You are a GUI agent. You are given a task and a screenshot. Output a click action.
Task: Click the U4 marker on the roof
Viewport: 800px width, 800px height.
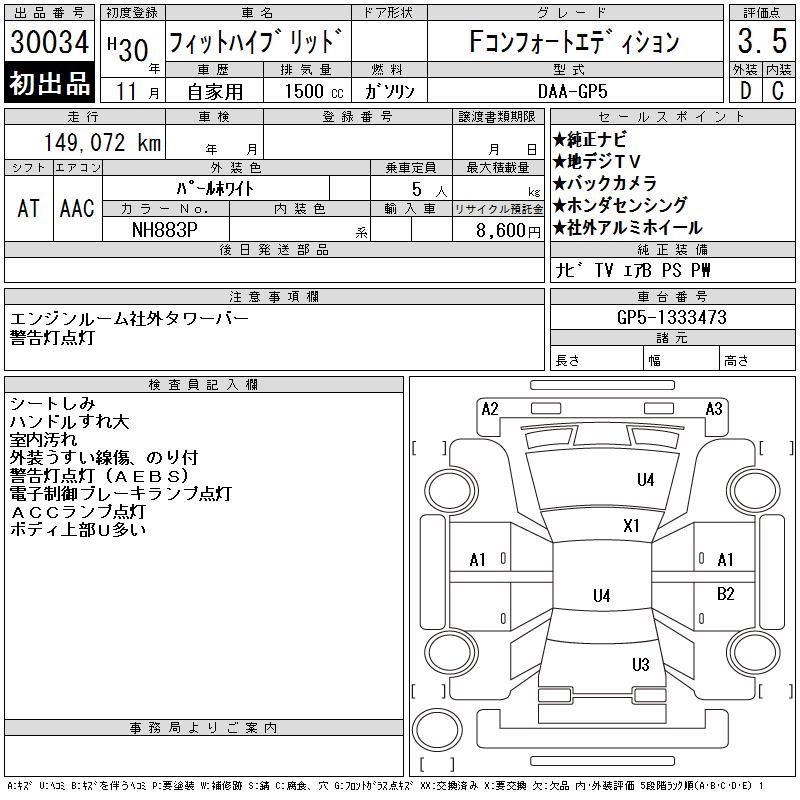[x=601, y=596]
